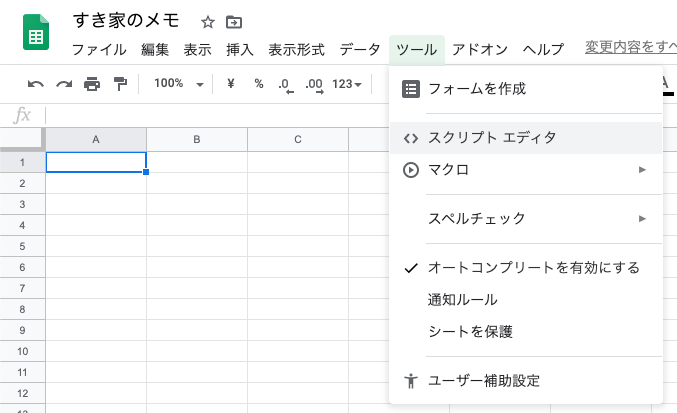Open the ファイル menu
This screenshot has width=677, height=413.
pos(99,50)
